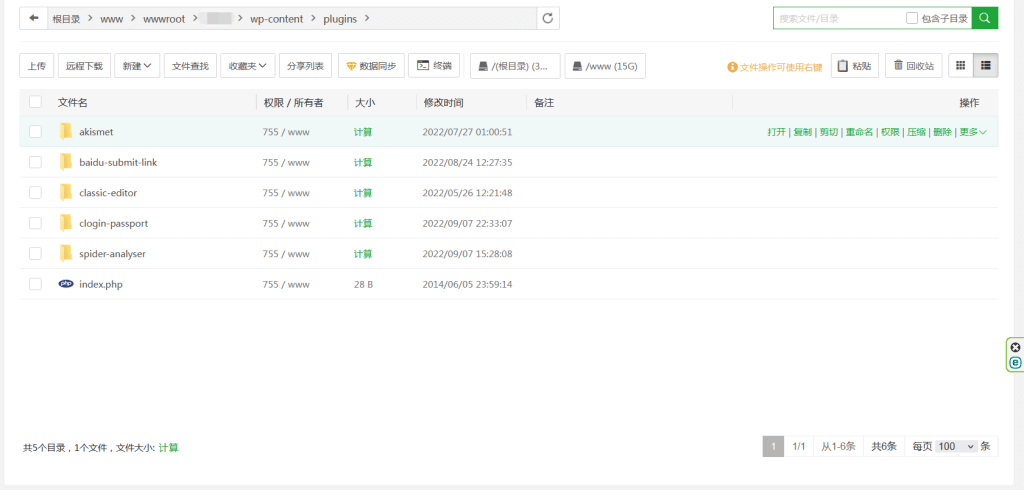Open 数据同步 data sync

pos(371,65)
